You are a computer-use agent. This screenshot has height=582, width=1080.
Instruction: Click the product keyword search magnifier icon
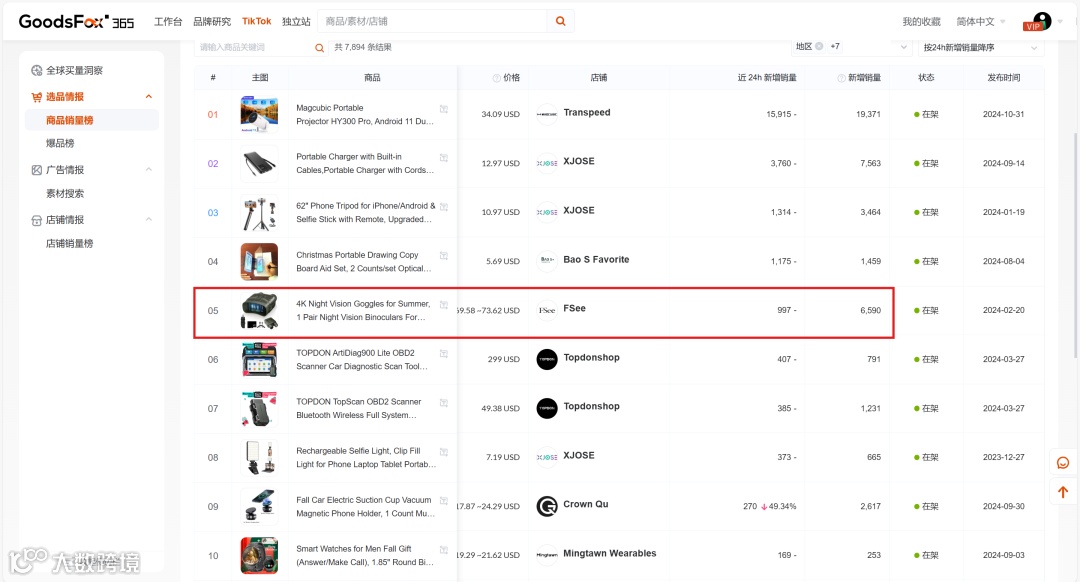[x=320, y=47]
